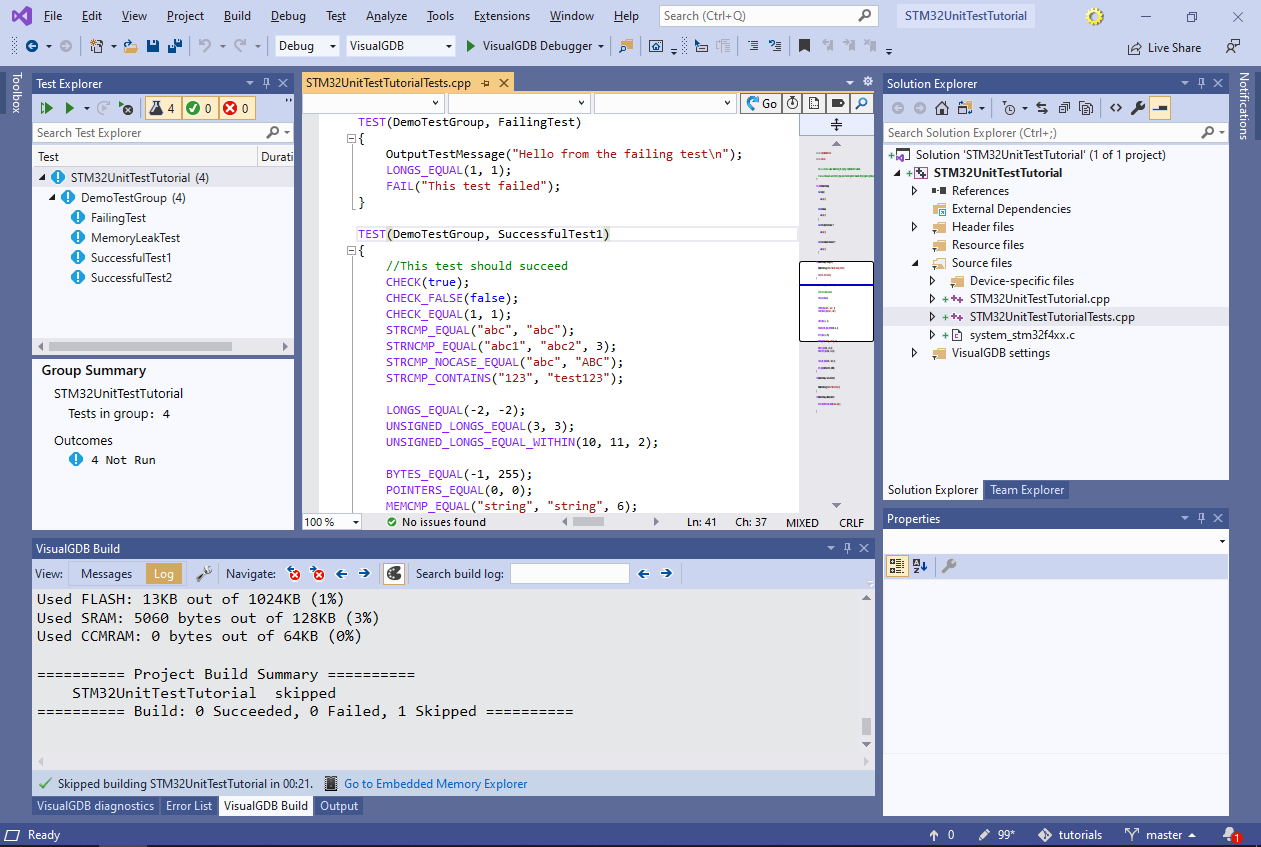Expand the VisualGDB settings node

[914, 353]
